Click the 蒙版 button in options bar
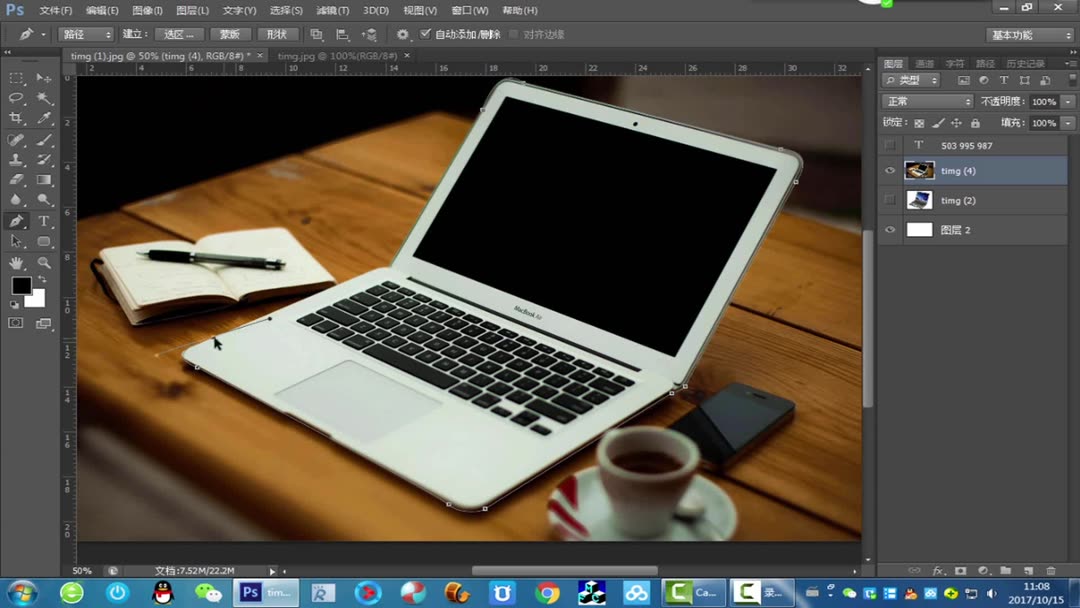Viewport: 1080px width, 608px height. [230, 33]
